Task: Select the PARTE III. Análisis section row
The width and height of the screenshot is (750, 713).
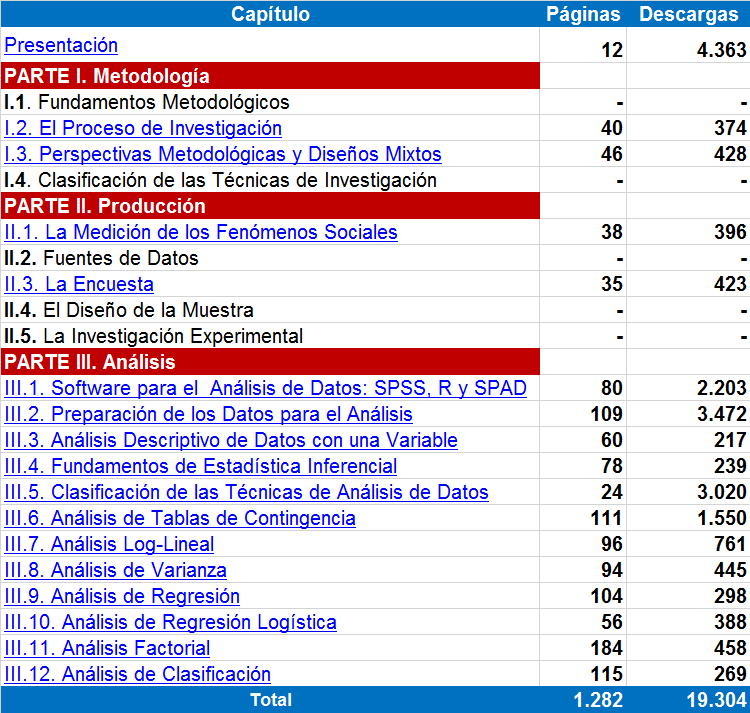Action: click(270, 362)
